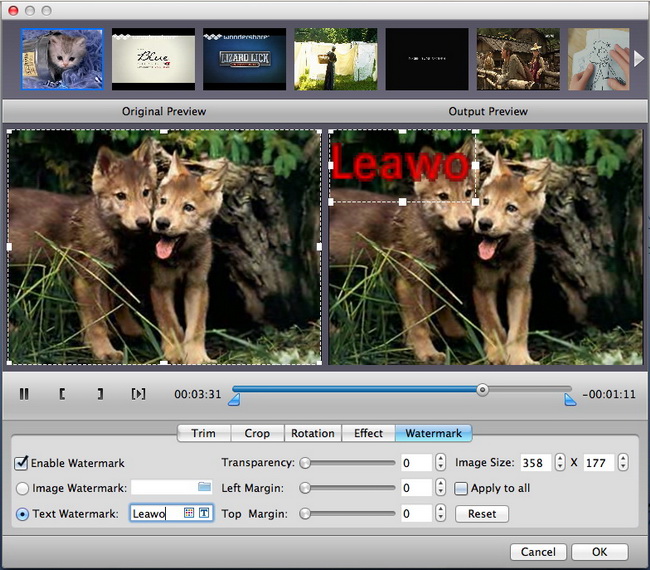
Task: Click the Transparency value field
Action: tap(417, 462)
